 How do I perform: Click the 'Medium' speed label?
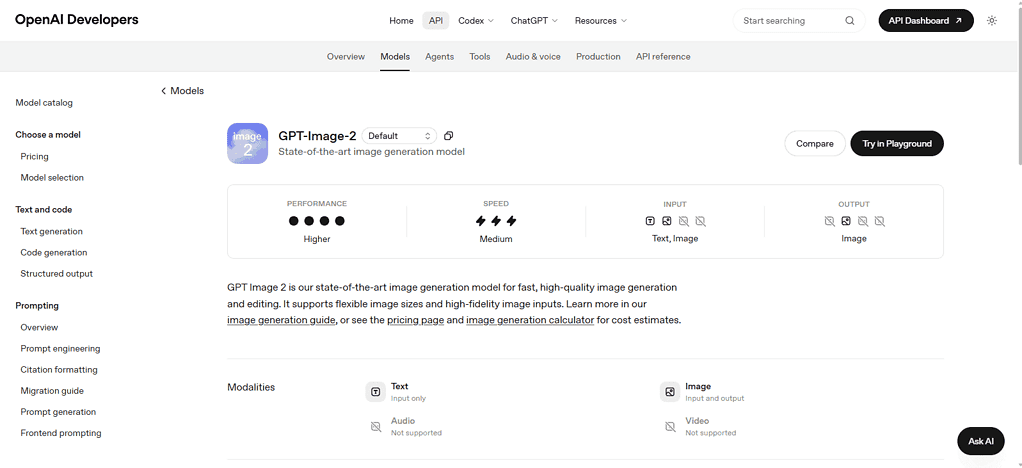click(x=496, y=239)
